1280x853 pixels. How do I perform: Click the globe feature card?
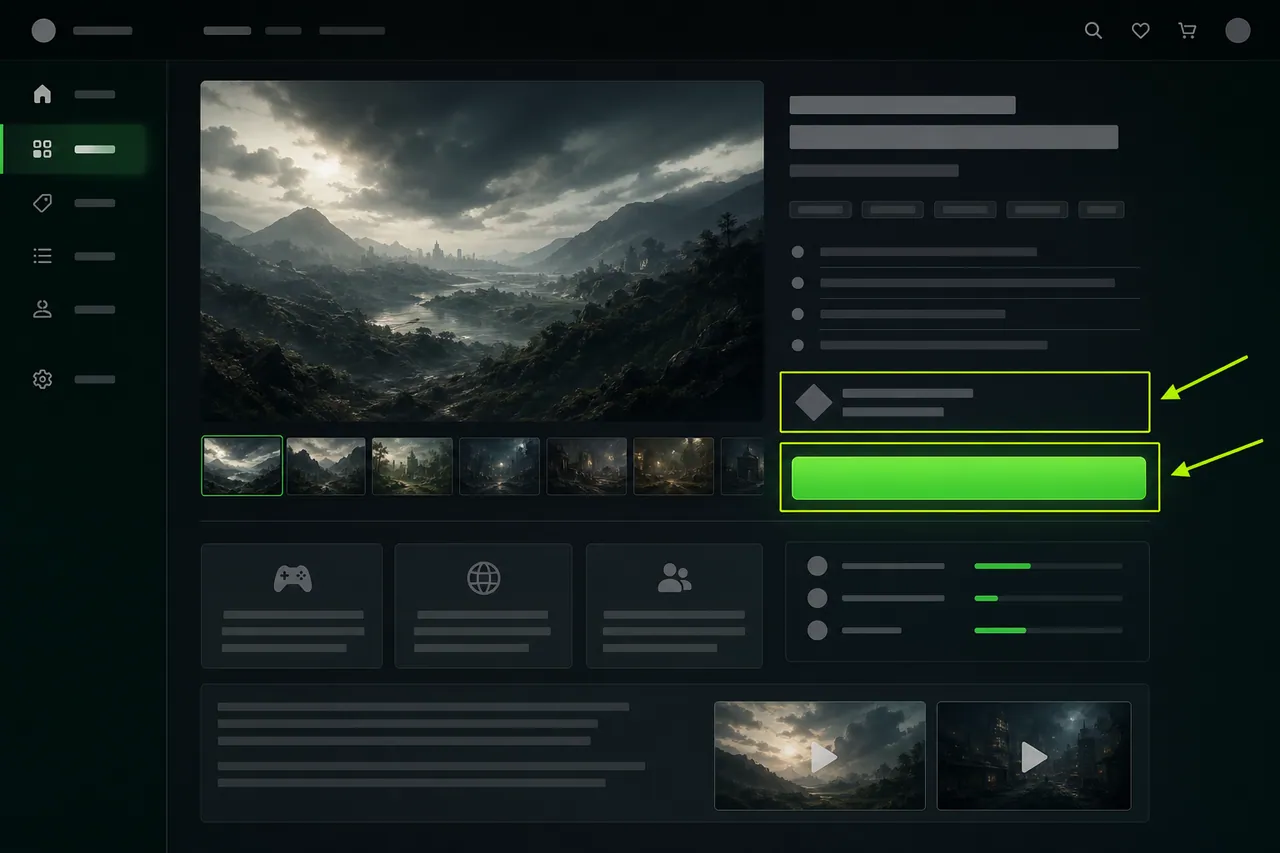[483, 606]
